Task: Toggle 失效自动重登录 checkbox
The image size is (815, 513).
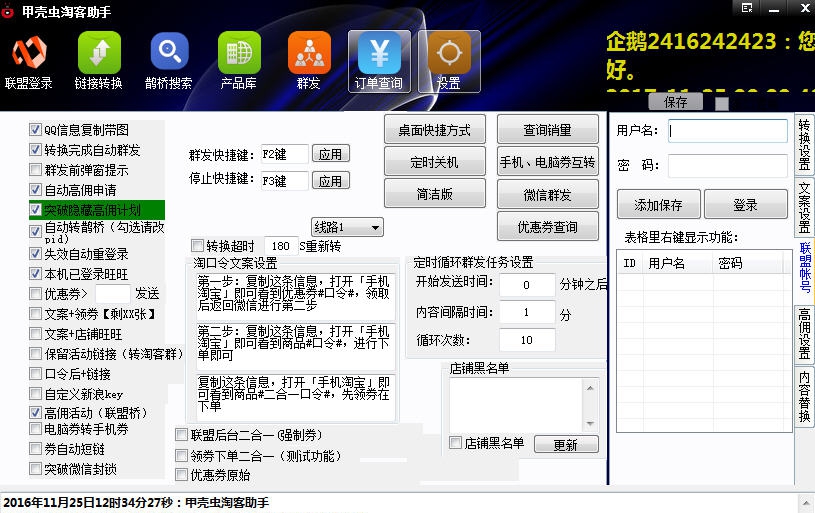Action: [35, 254]
